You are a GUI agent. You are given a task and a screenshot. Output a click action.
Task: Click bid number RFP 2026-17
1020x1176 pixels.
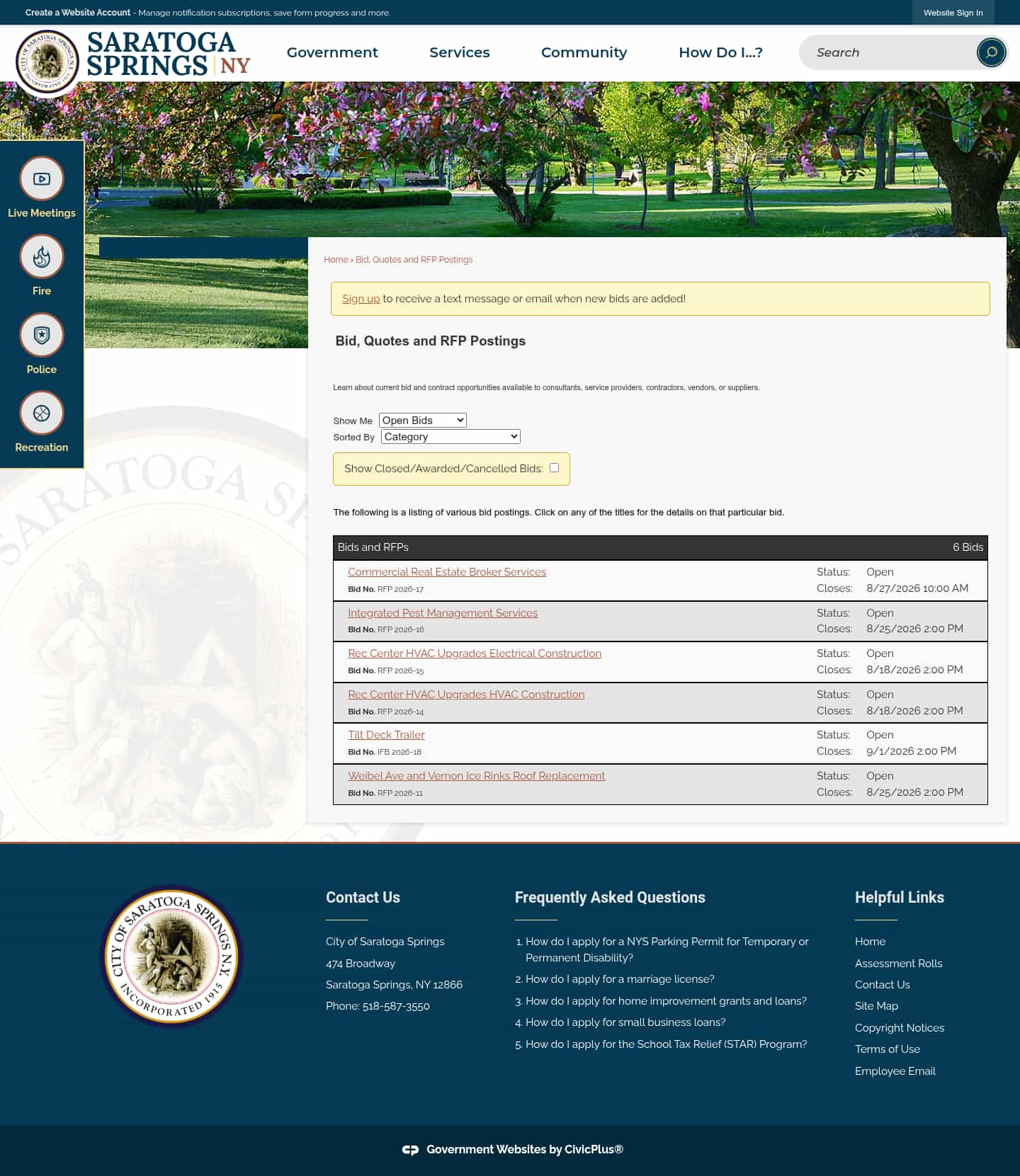coord(400,589)
